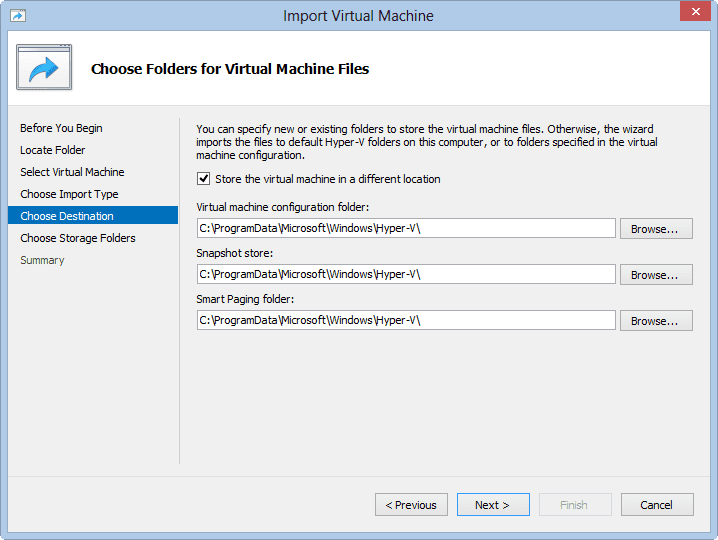Screen dimensions: 718x540
Task: Go to the Before You Begin step
Action: click(x=61, y=128)
